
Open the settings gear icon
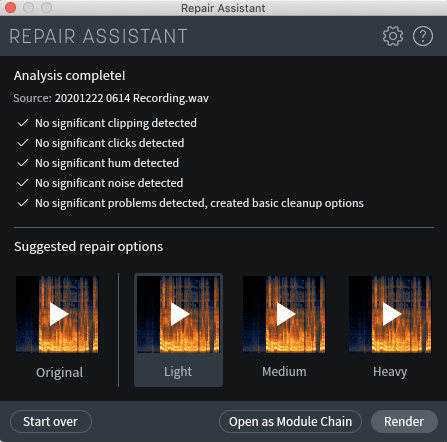[x=393, y=36]
